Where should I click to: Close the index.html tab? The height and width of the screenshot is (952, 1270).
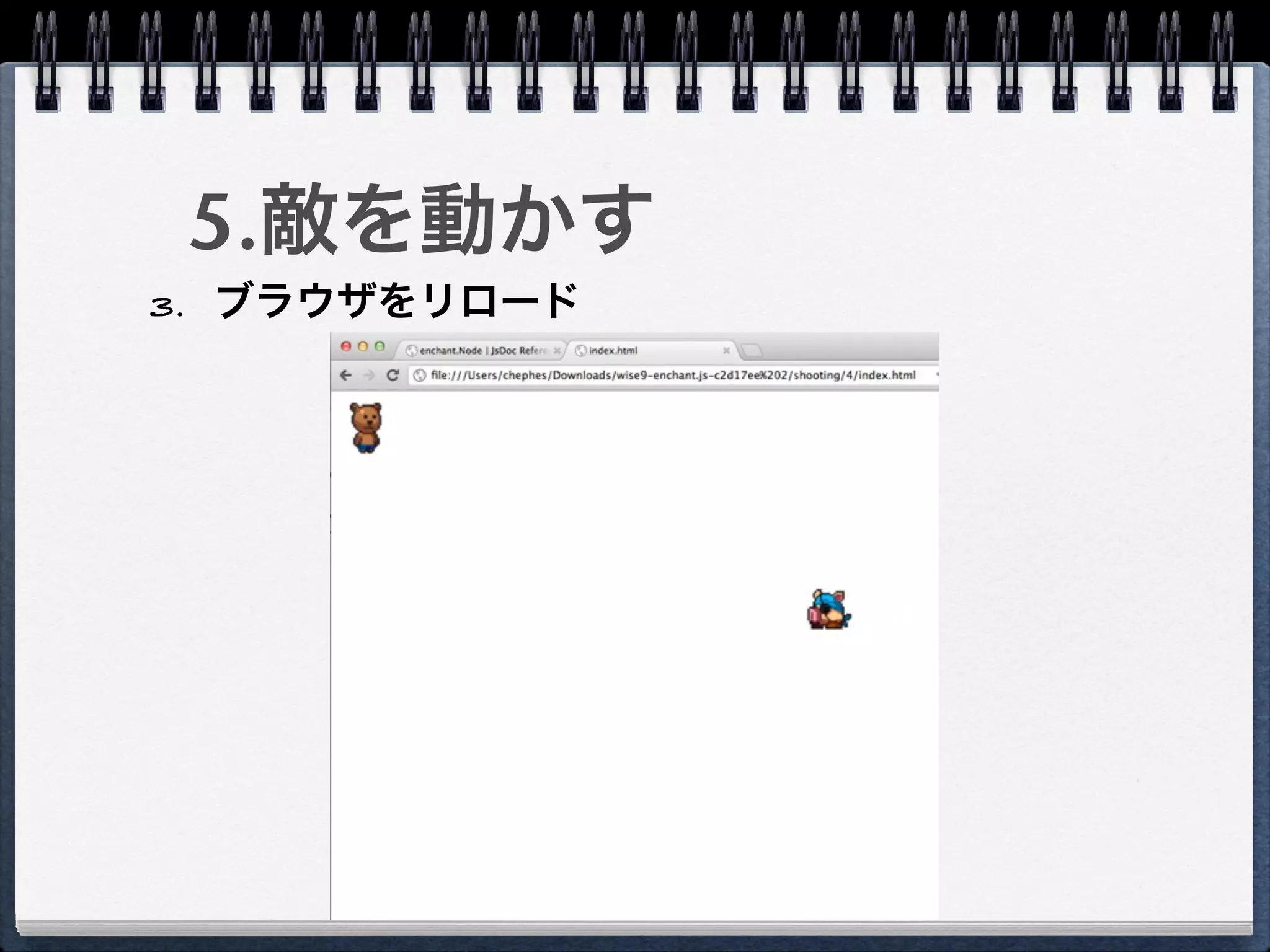click(726, 351)
